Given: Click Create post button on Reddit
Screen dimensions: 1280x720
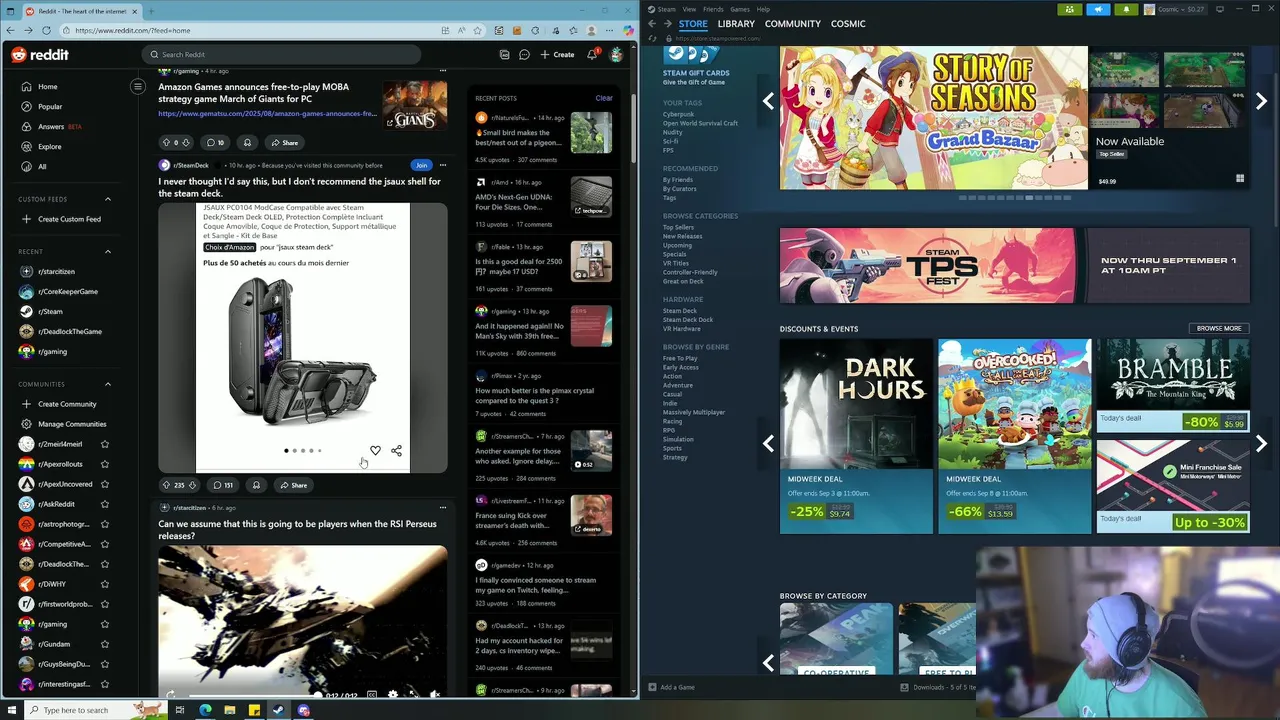Looking at the screenshot, I should click(557, 55).
